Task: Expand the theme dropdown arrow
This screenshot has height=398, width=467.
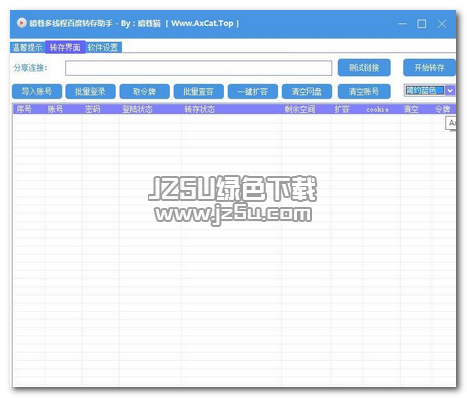Action: 450,90
